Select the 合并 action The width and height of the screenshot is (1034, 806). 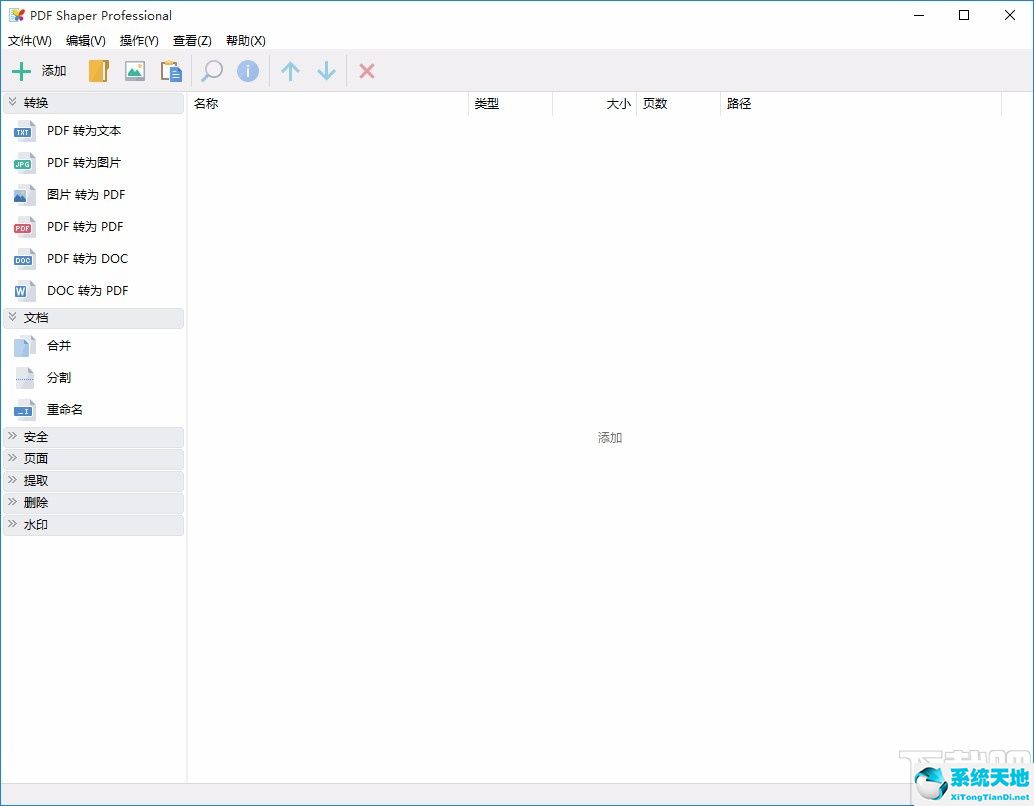coord(59,346)
